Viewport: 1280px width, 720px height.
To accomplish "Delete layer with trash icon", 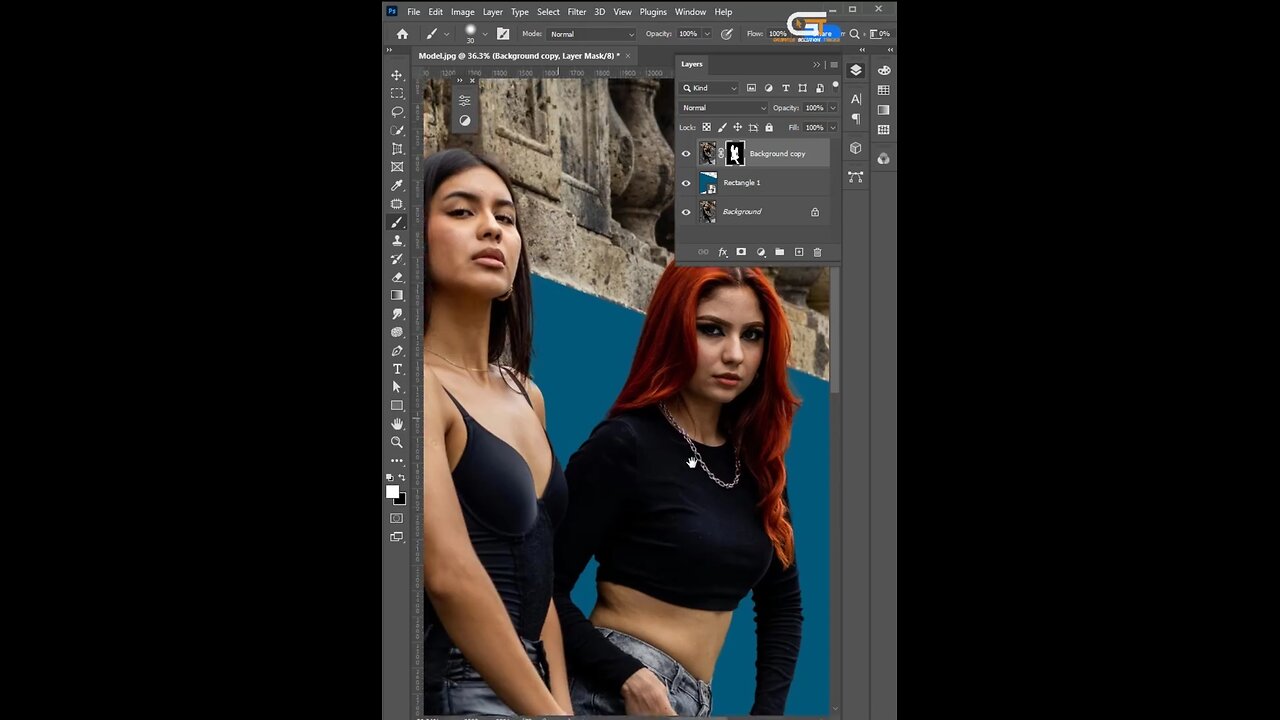I will click(x=817, y=252).
